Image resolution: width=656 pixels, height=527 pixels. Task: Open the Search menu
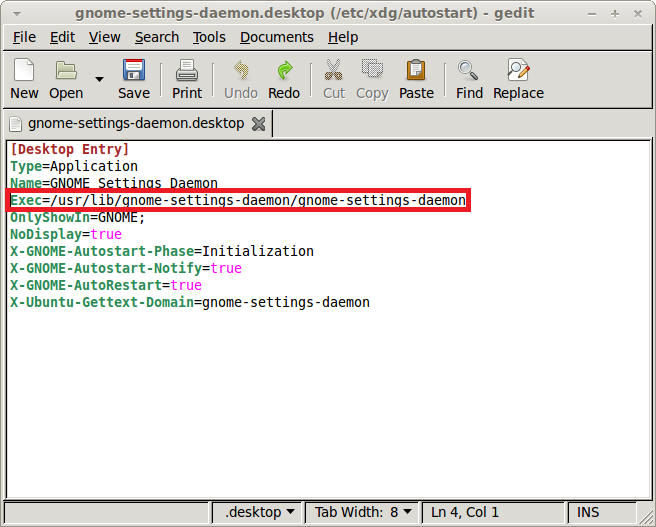pos(157,37)
